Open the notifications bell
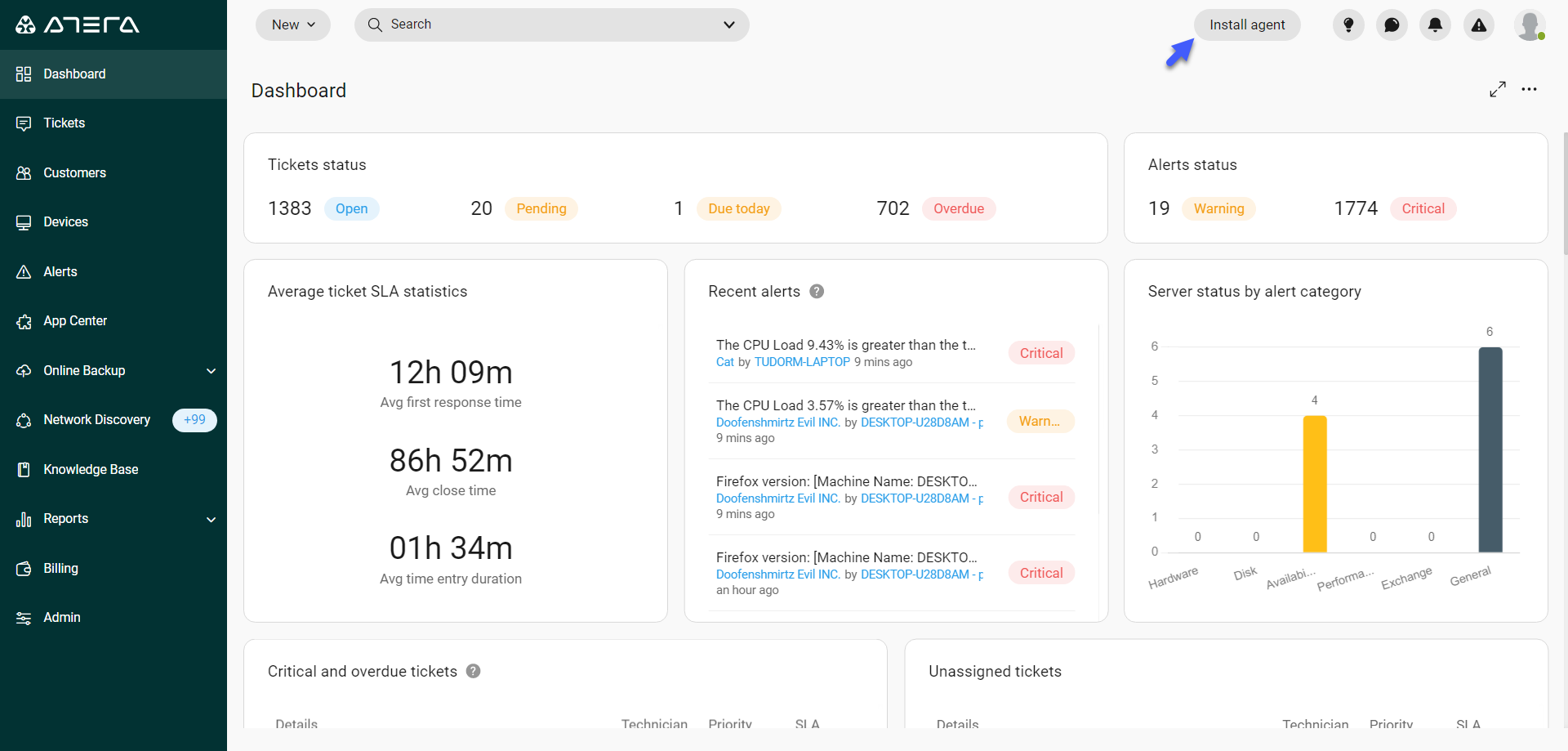Screen dimensions: 1568x751 [x=1435, y=25]
